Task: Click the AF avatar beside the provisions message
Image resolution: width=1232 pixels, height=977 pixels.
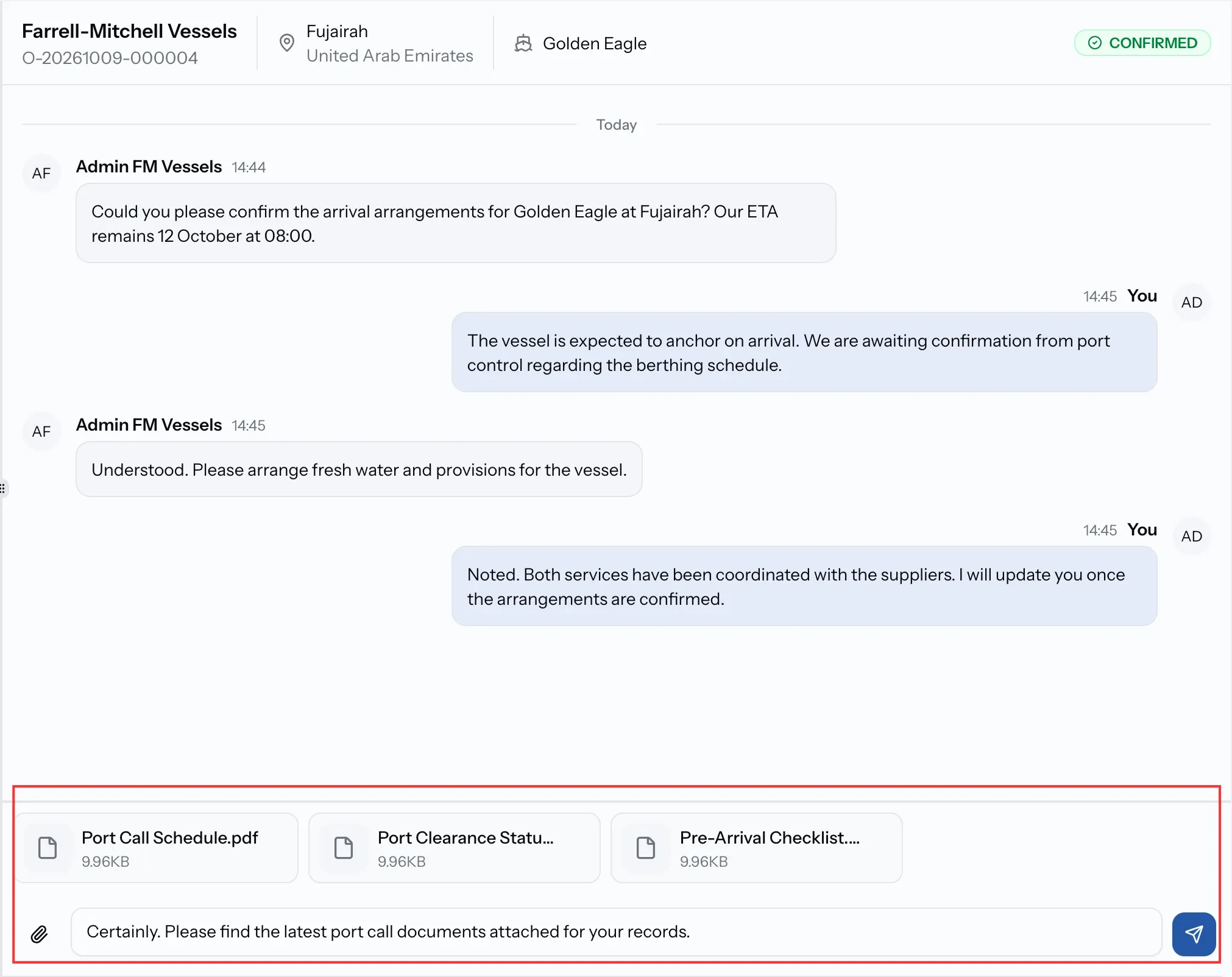Action: pyautogui.click(x=41, y=431)
